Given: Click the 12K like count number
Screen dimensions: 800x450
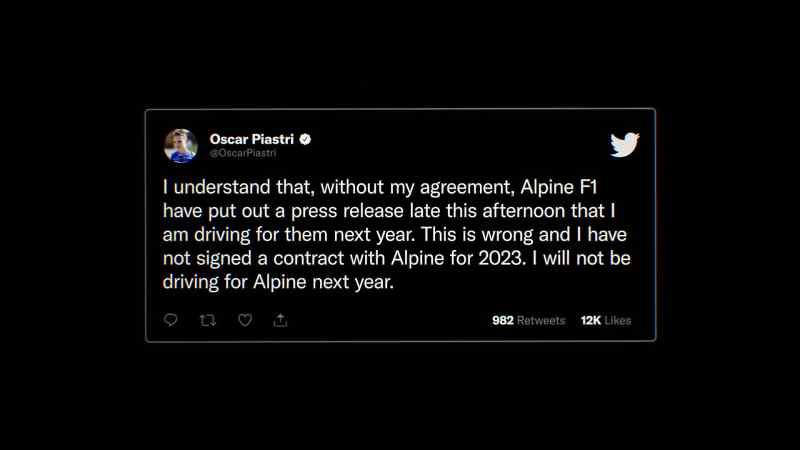Looking at the screenshot, I should coord(591,320).
